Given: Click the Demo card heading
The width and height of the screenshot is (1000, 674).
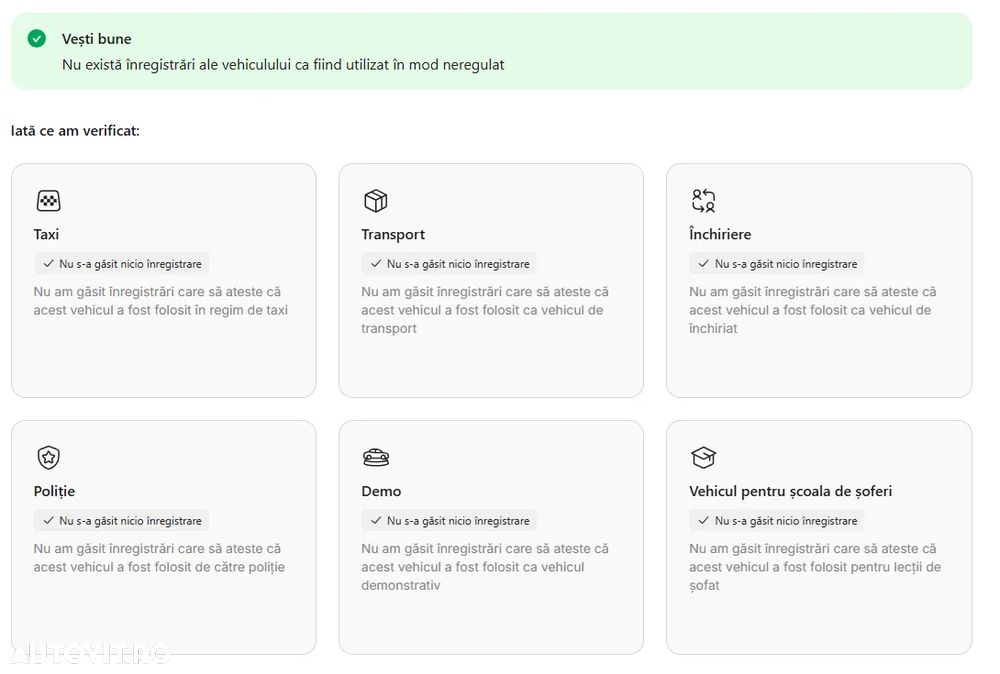Looking at the screenshot, I should (x=381, y=491).
